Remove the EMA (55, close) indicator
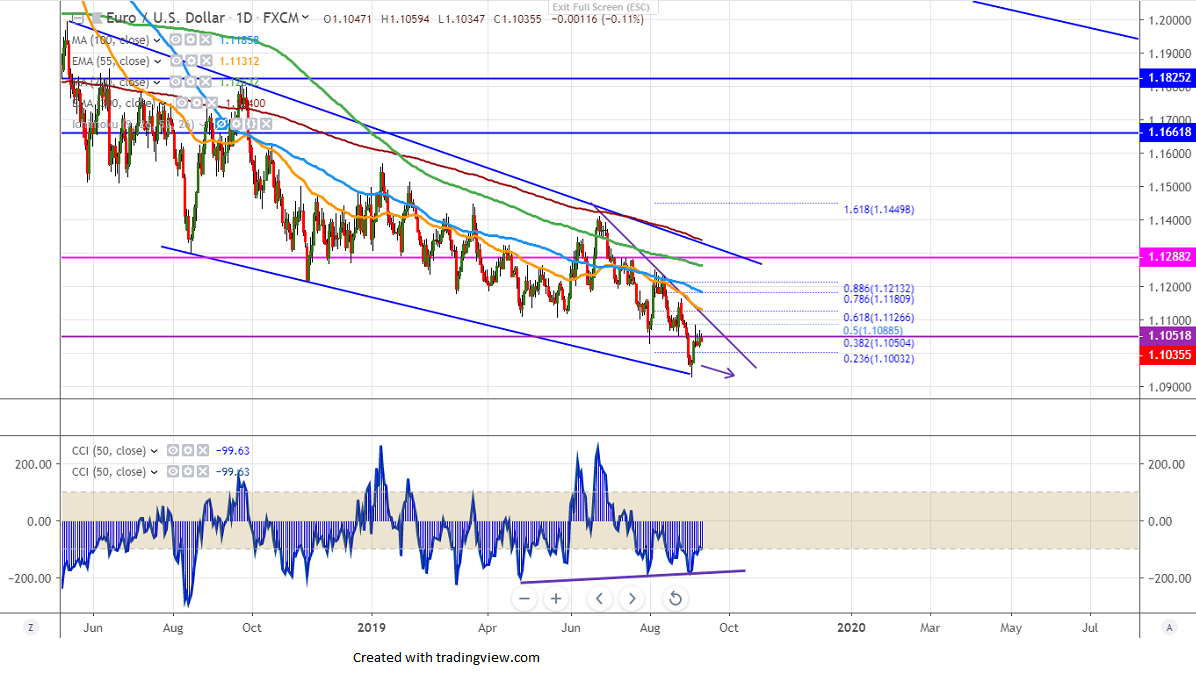This screenshot has height=680, width=1196. pos(205,61)
